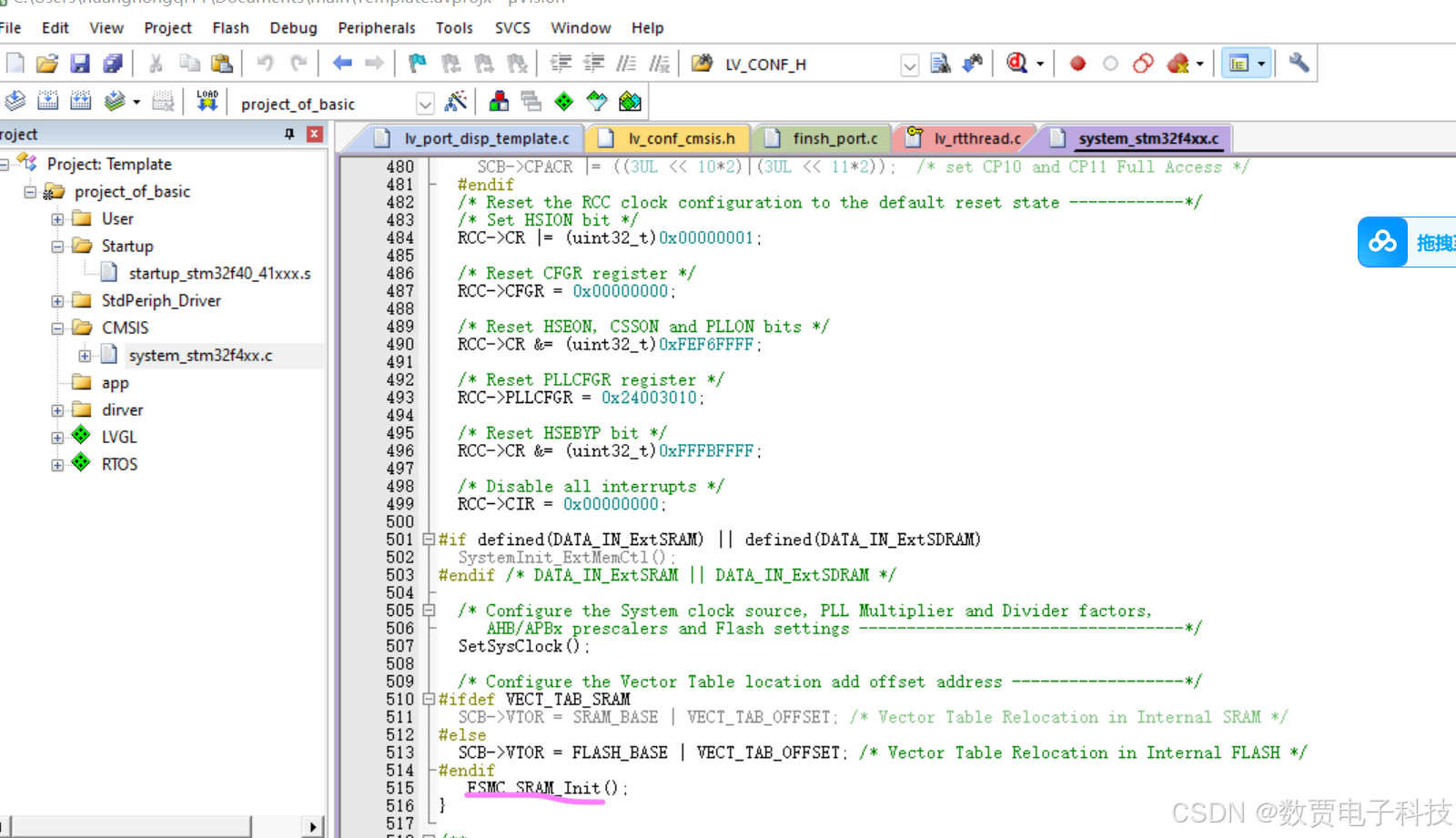The image size is (1456, 838).
Task: Expand the LVGL component group
Action: coord(57,438)
